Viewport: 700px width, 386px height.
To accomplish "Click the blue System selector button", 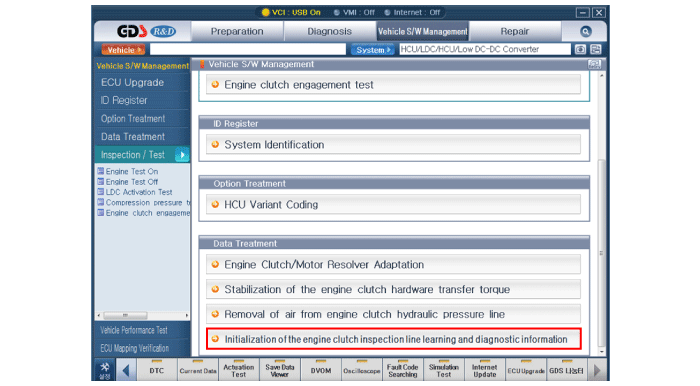I will coord(372,50).
